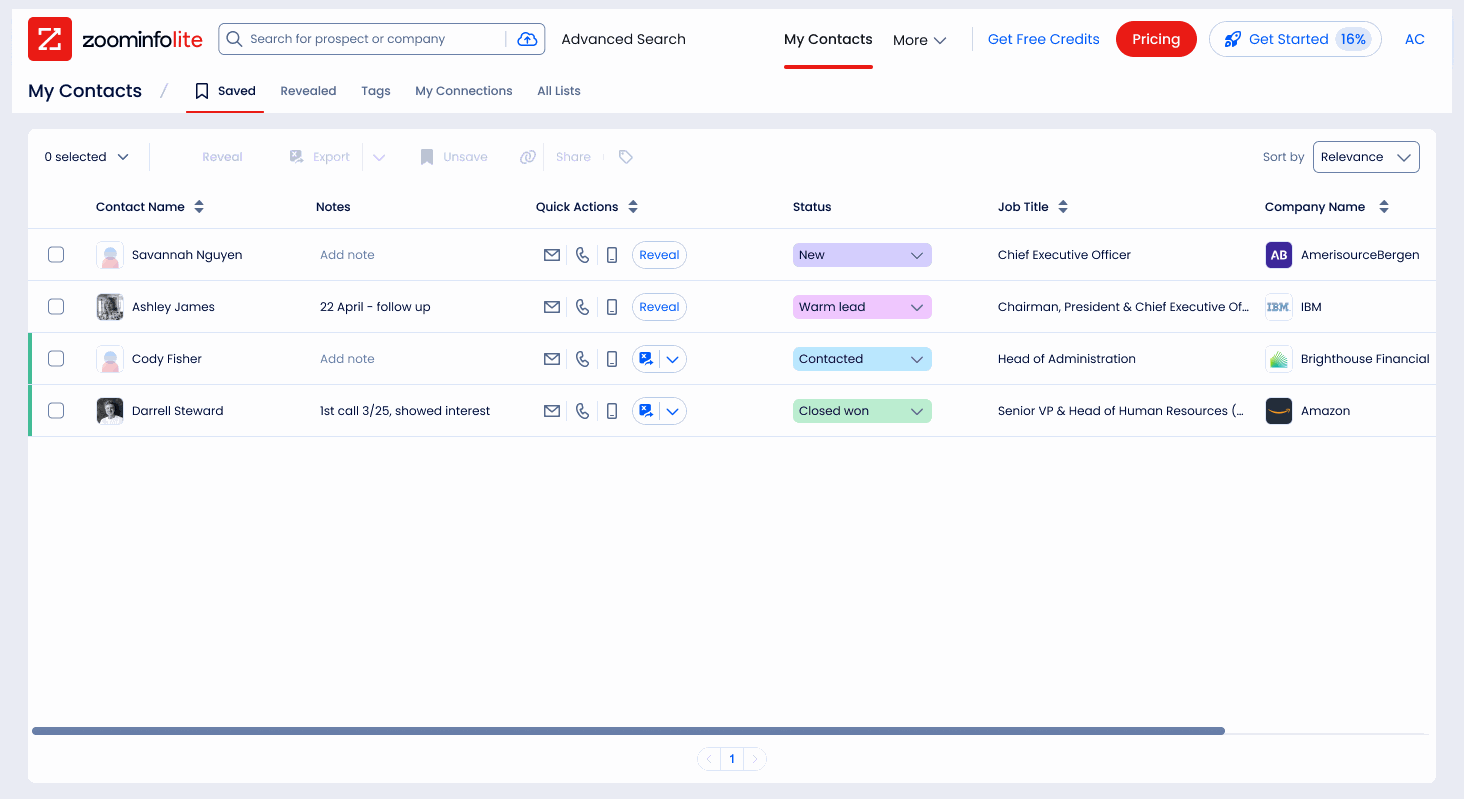Open Contacted status dropdown
The height and width of the screenshot is (799, 1464).
tap(862, 359)
